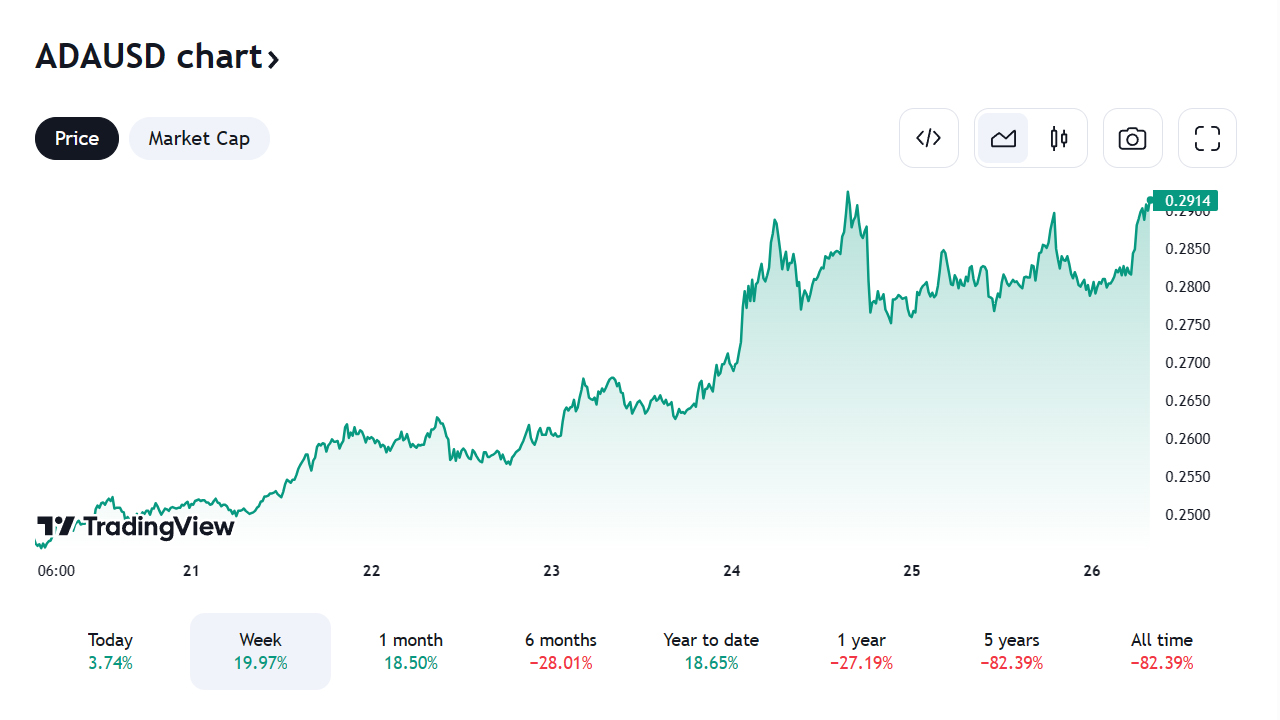The image size is (1280, 720).
Task: Select the Today time range
Action: coord(110,651)
